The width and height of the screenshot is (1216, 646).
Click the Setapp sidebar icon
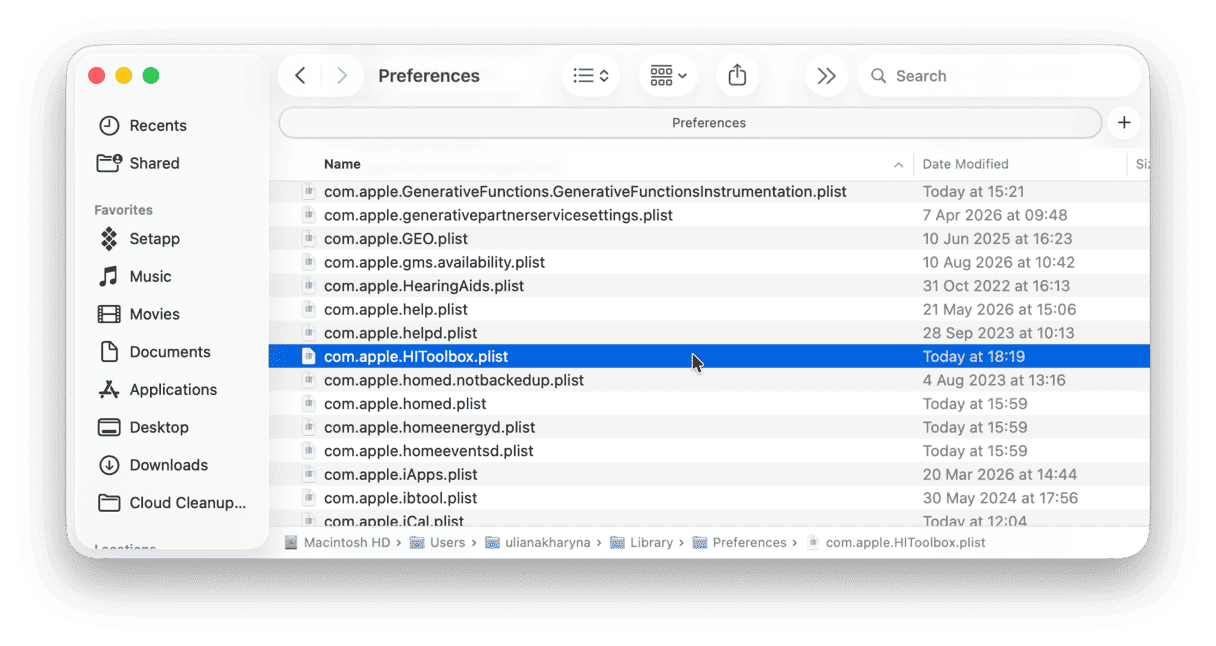[x=109, y=239]
